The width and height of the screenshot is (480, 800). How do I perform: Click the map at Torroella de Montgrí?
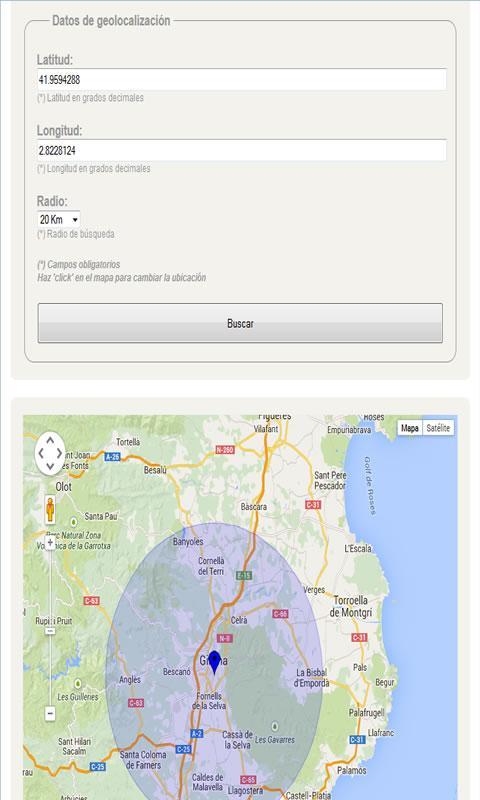(x=350, y=606)
